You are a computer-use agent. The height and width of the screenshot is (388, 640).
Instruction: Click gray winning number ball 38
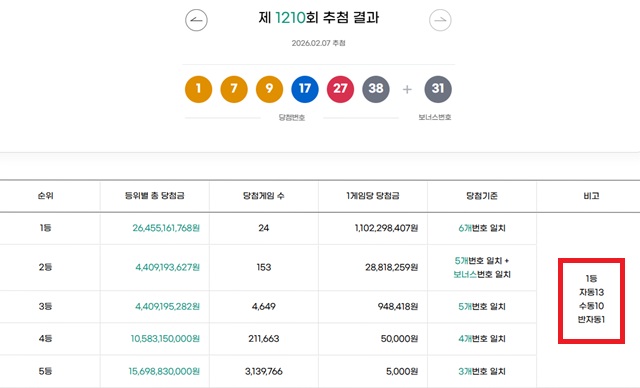(x=376, y=89)
